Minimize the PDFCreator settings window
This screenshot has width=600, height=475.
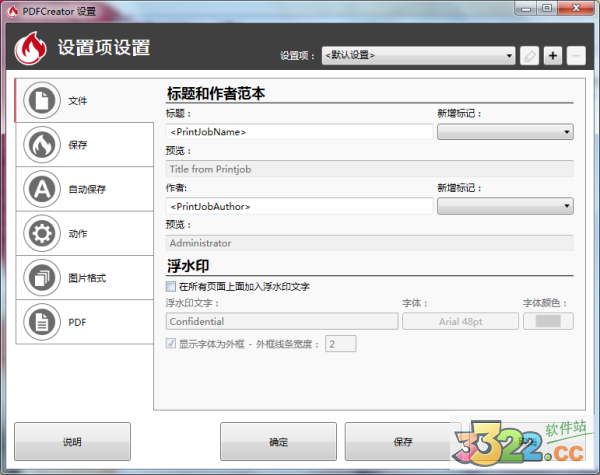pos(526,8)
